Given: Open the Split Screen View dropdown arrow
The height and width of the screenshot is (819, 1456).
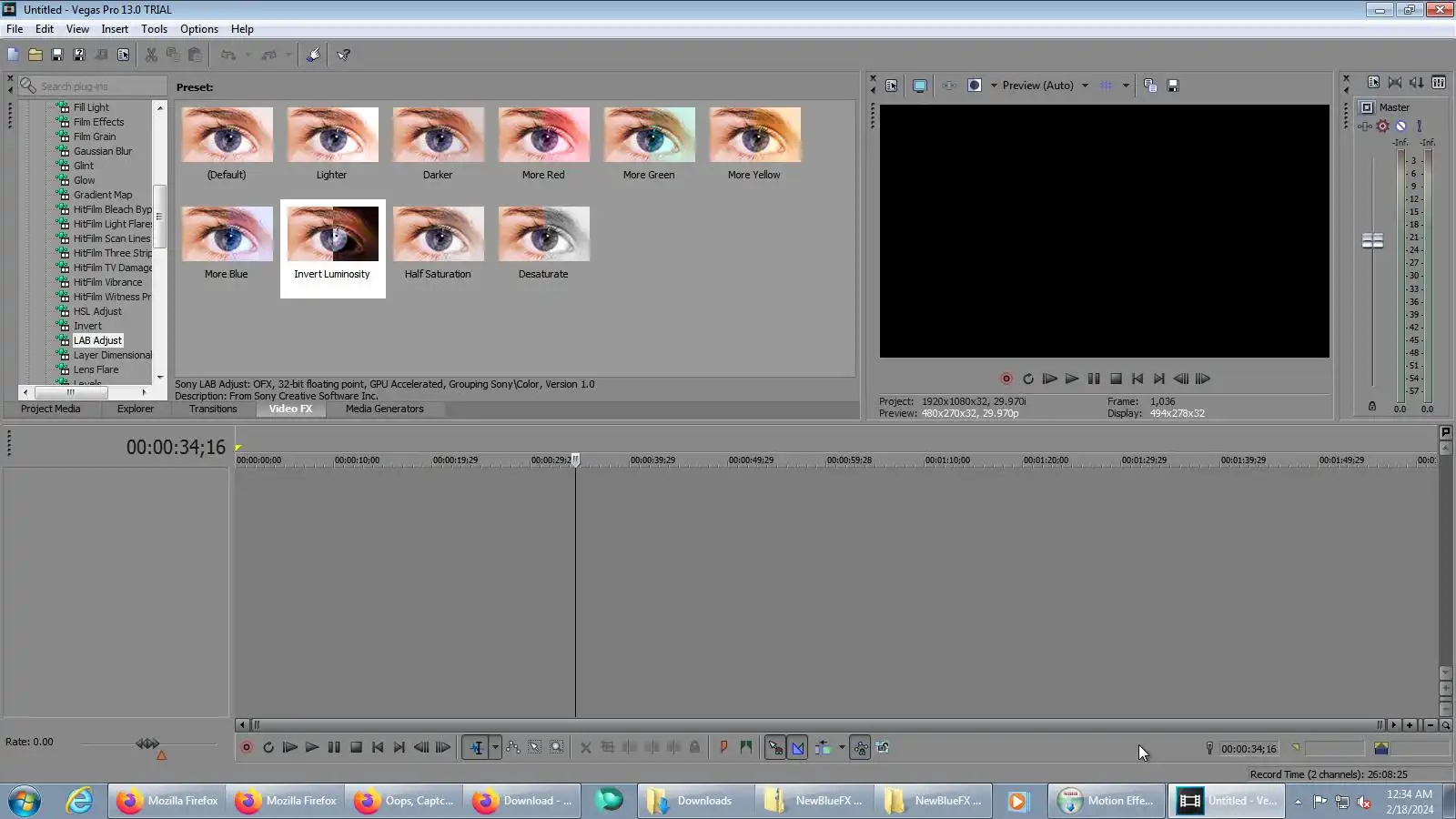Looking at the screenshot, I should (x=994, y=86).
